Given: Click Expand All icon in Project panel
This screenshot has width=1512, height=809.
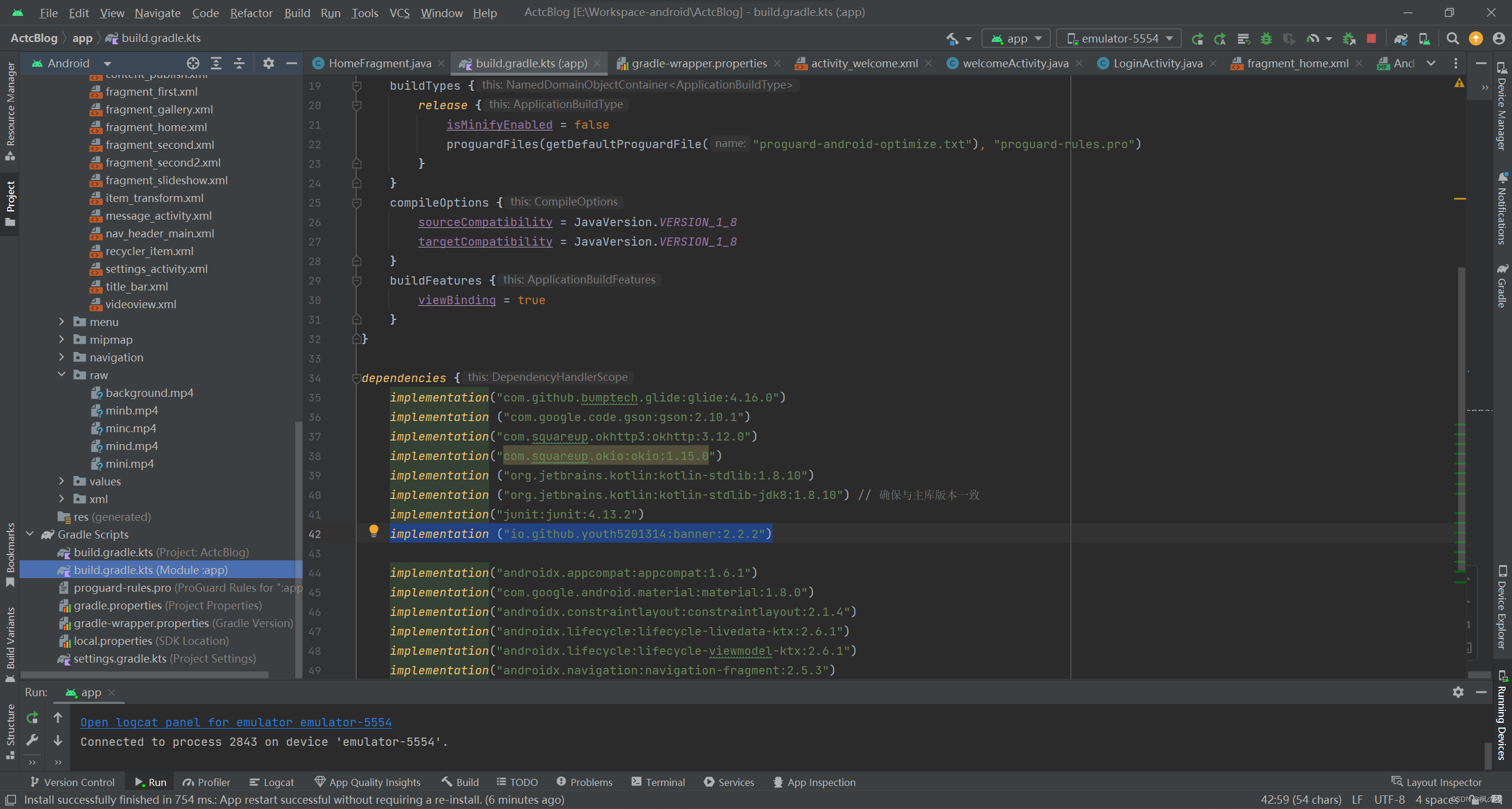Looking at the screenshot, I should point(216,63).
